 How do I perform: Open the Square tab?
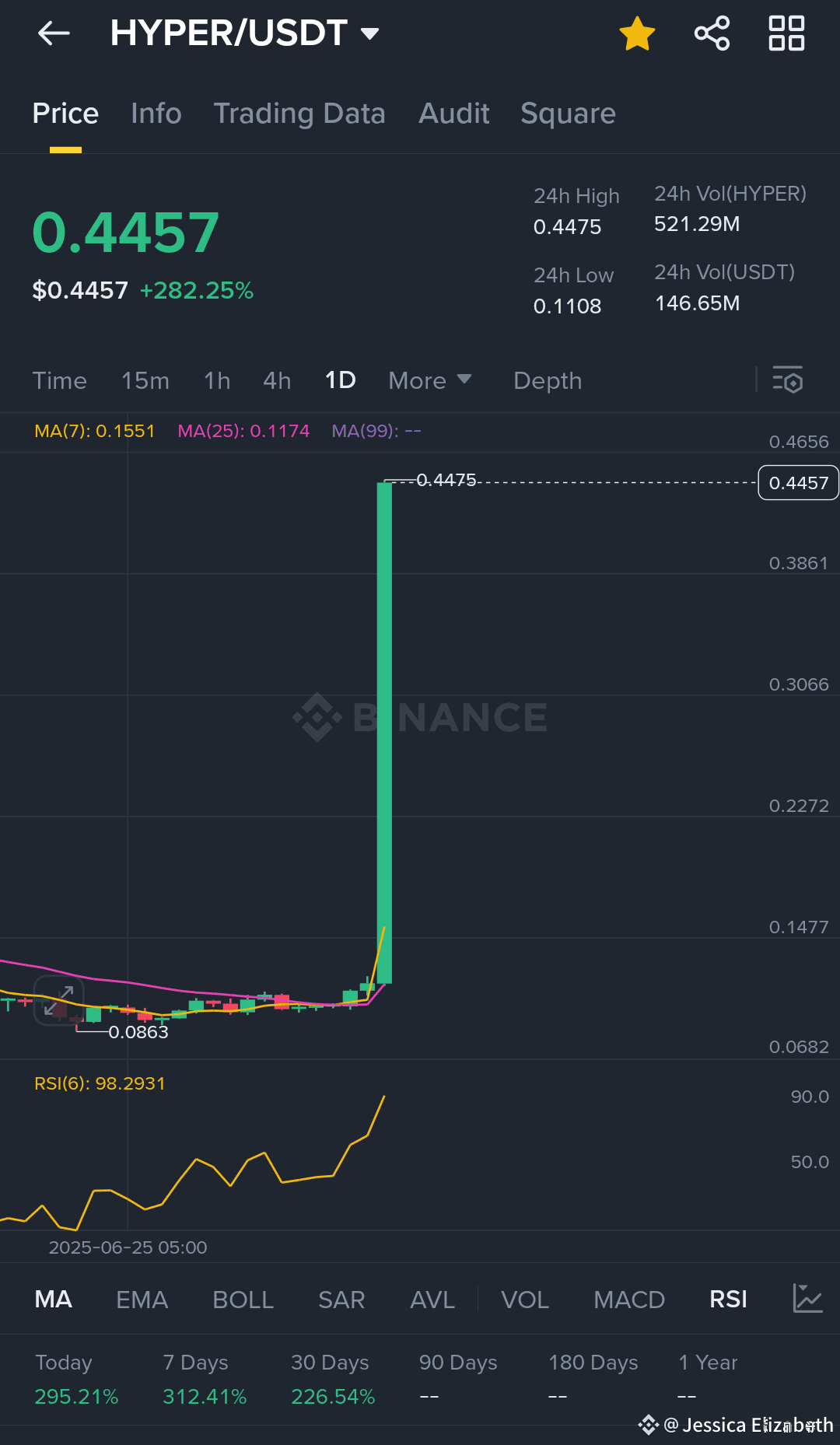[568, 114]
